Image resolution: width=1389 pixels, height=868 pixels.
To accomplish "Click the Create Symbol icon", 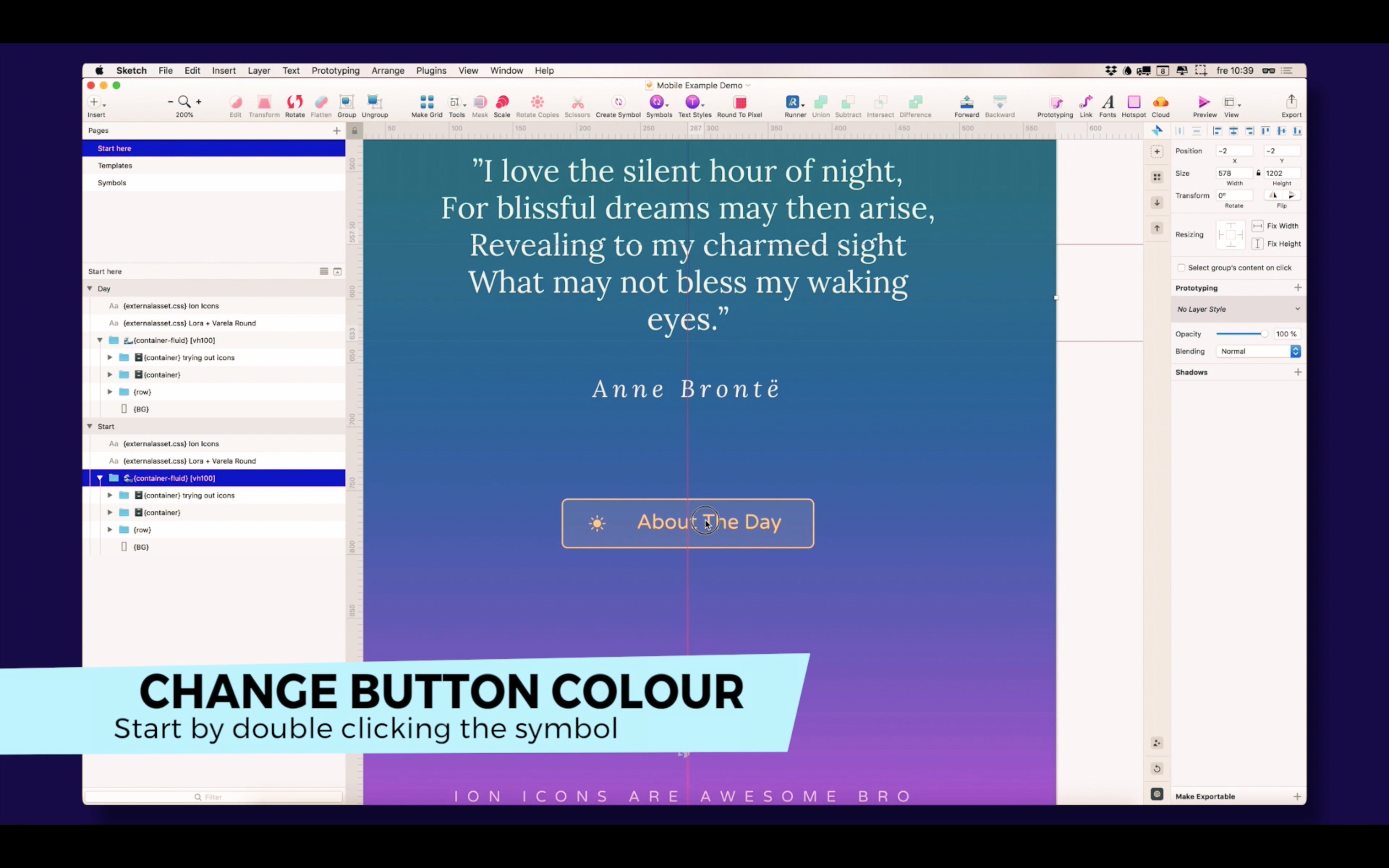I will (618, 102).
